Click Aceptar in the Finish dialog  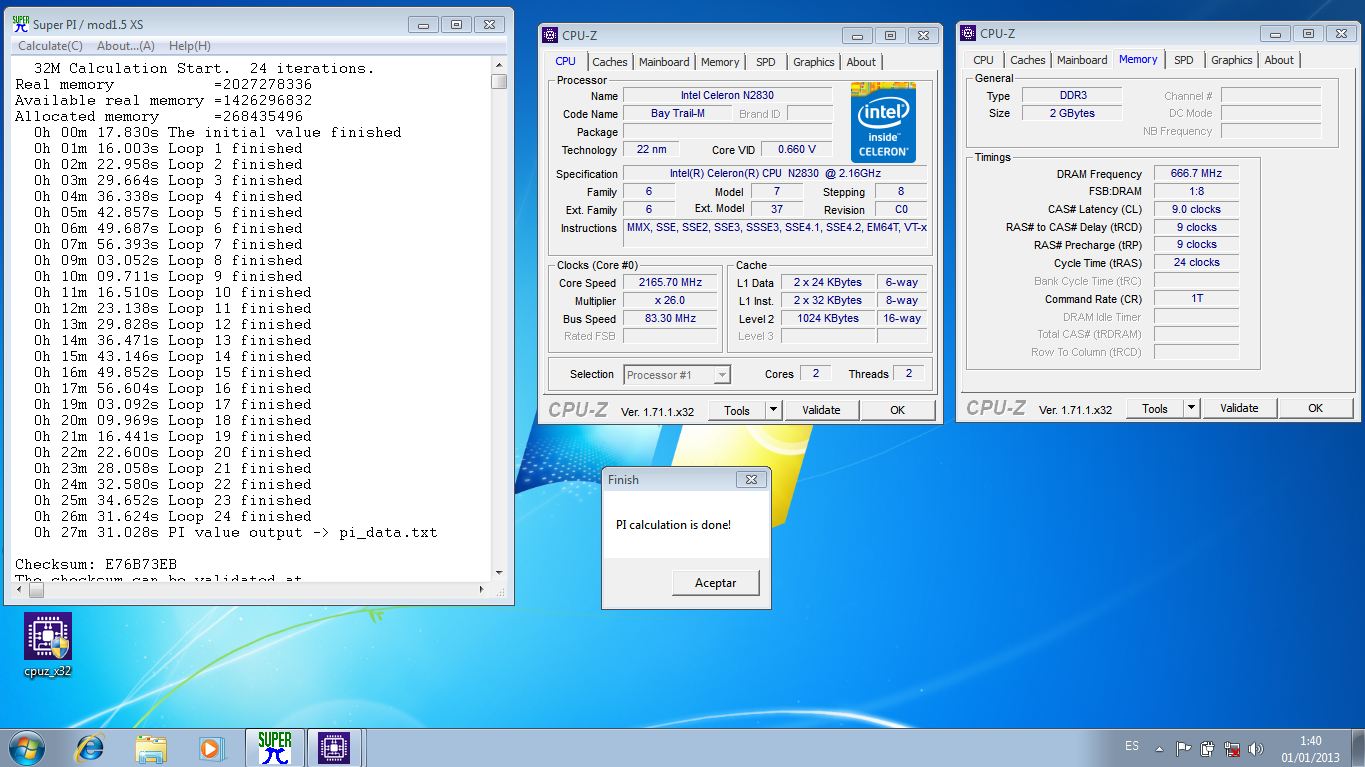(x=716, y=583)
